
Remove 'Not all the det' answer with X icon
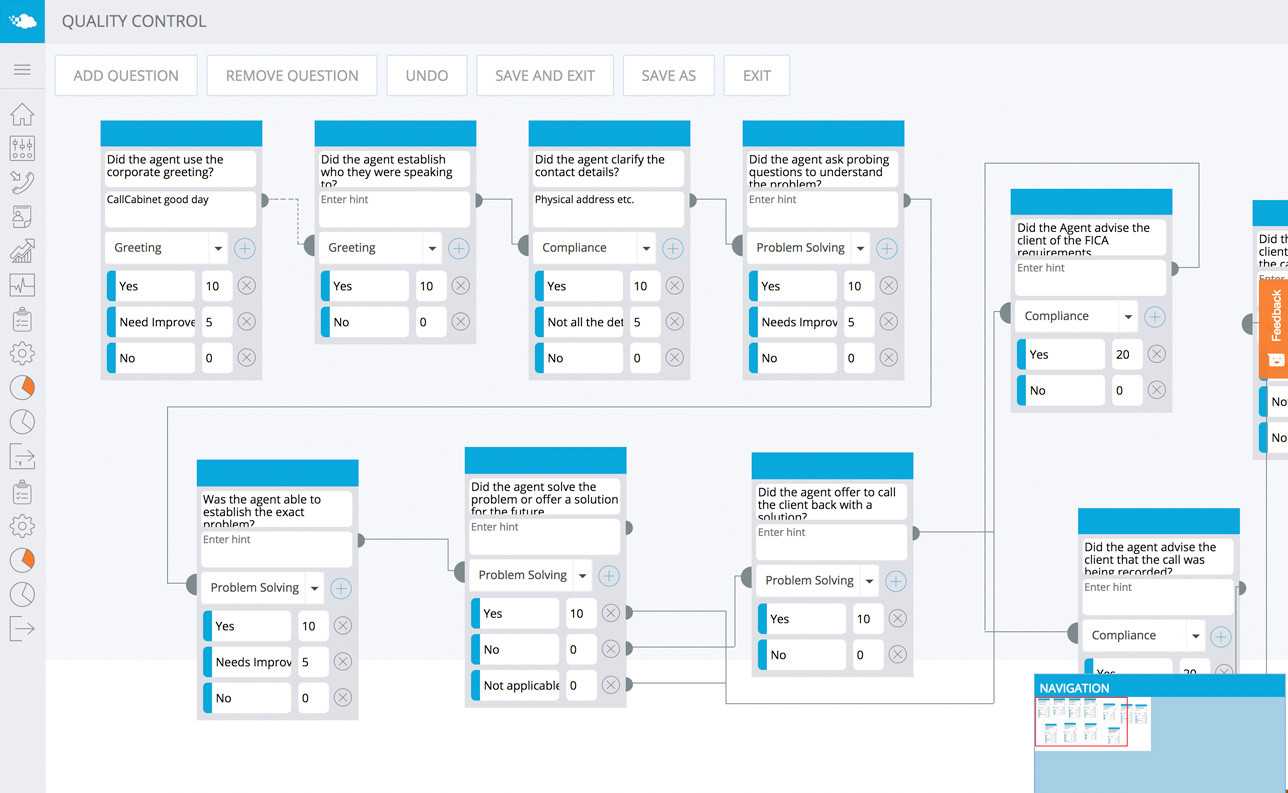tap(674, 322)
